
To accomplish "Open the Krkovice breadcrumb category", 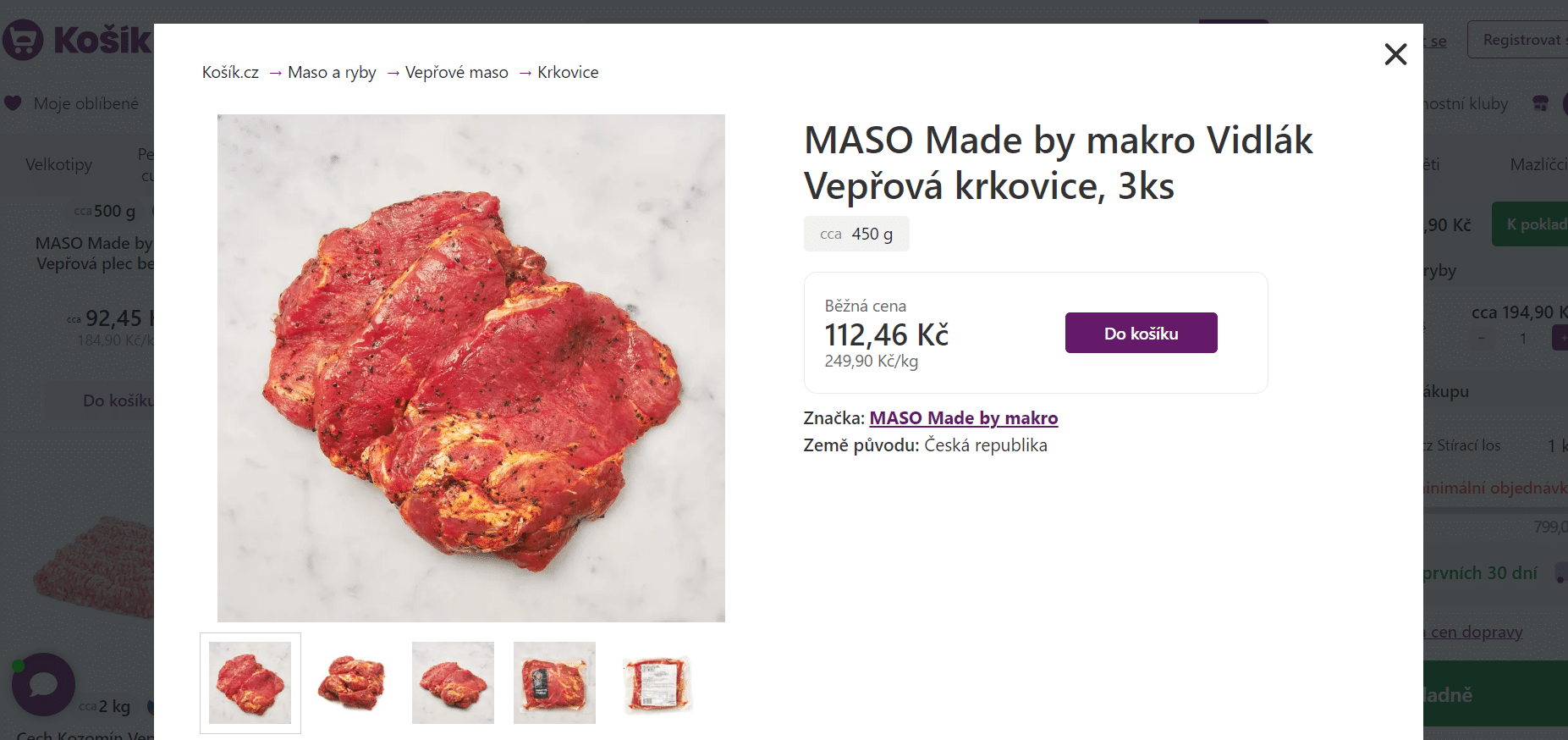I will pyautogui.click(x=568, y=72).
